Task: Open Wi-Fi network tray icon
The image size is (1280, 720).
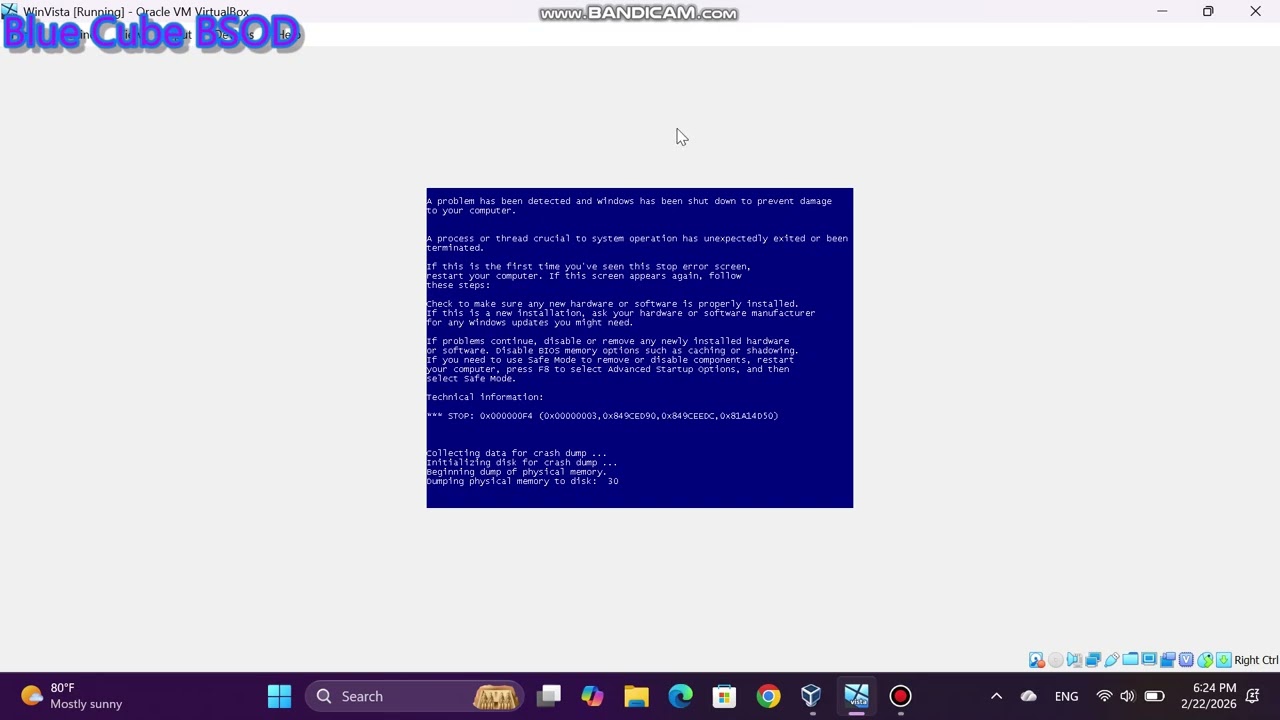Action: (x=1104, y=696)
